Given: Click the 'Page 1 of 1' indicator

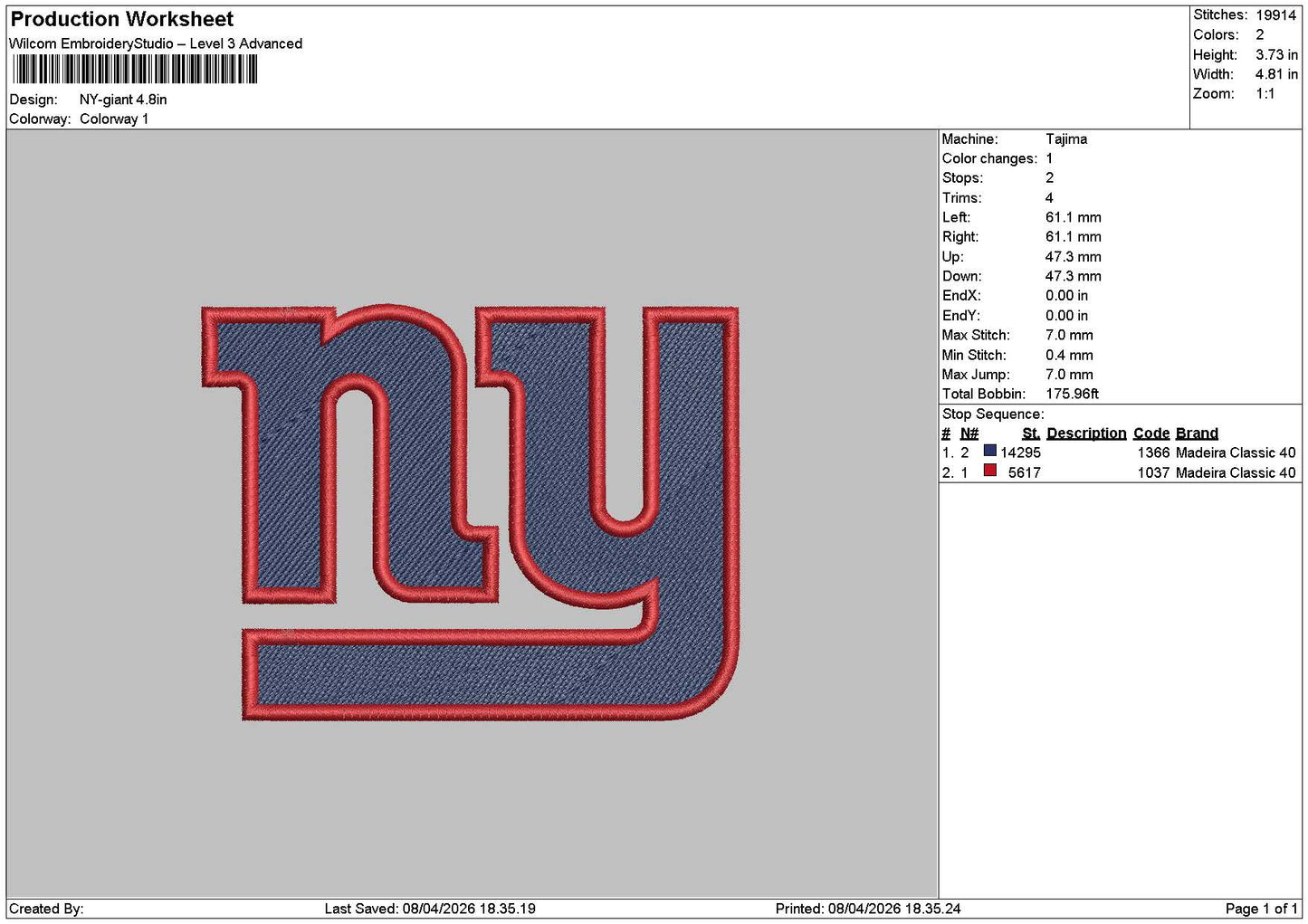Looking at the screenshot, I should [1262, 909].
